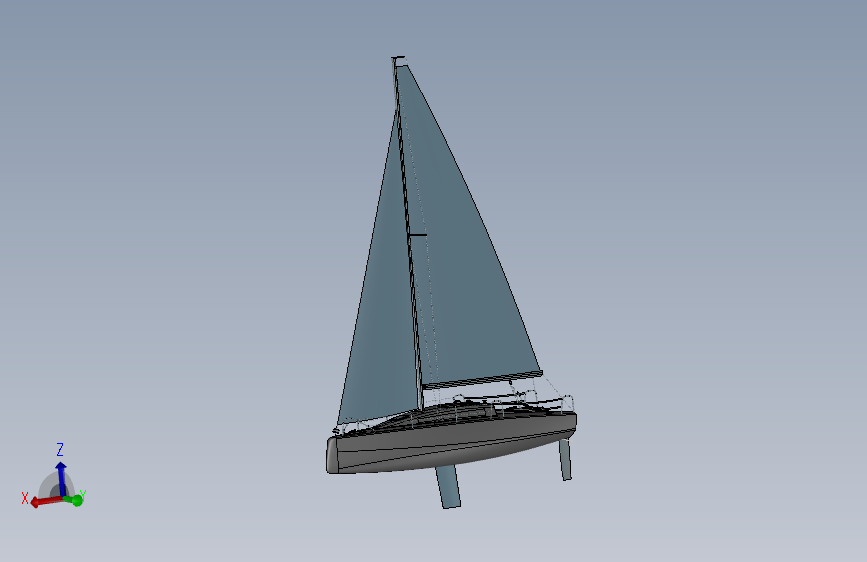867x562 pixels.
Task: Click the blue Z axis arrow of triad
Action: tap(61, 478)
